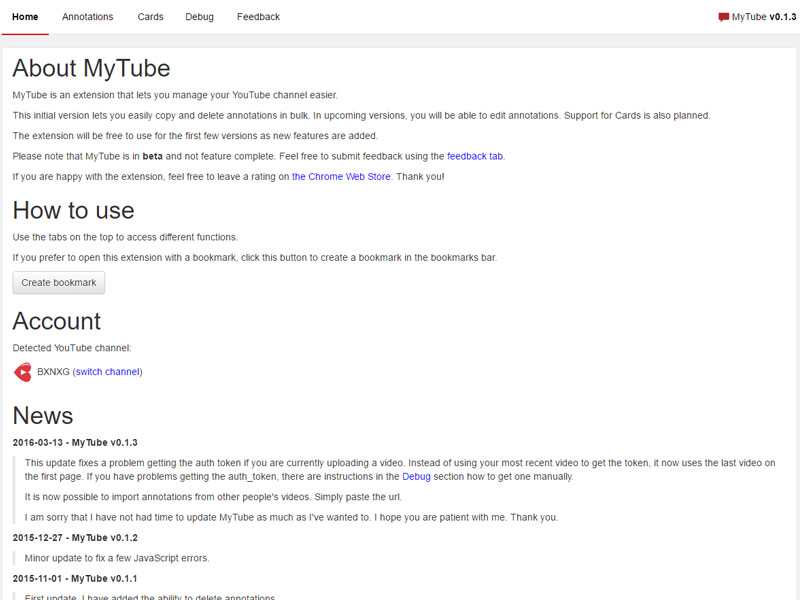
Task: Open the Feedback tab
Action: coord(258,17)
